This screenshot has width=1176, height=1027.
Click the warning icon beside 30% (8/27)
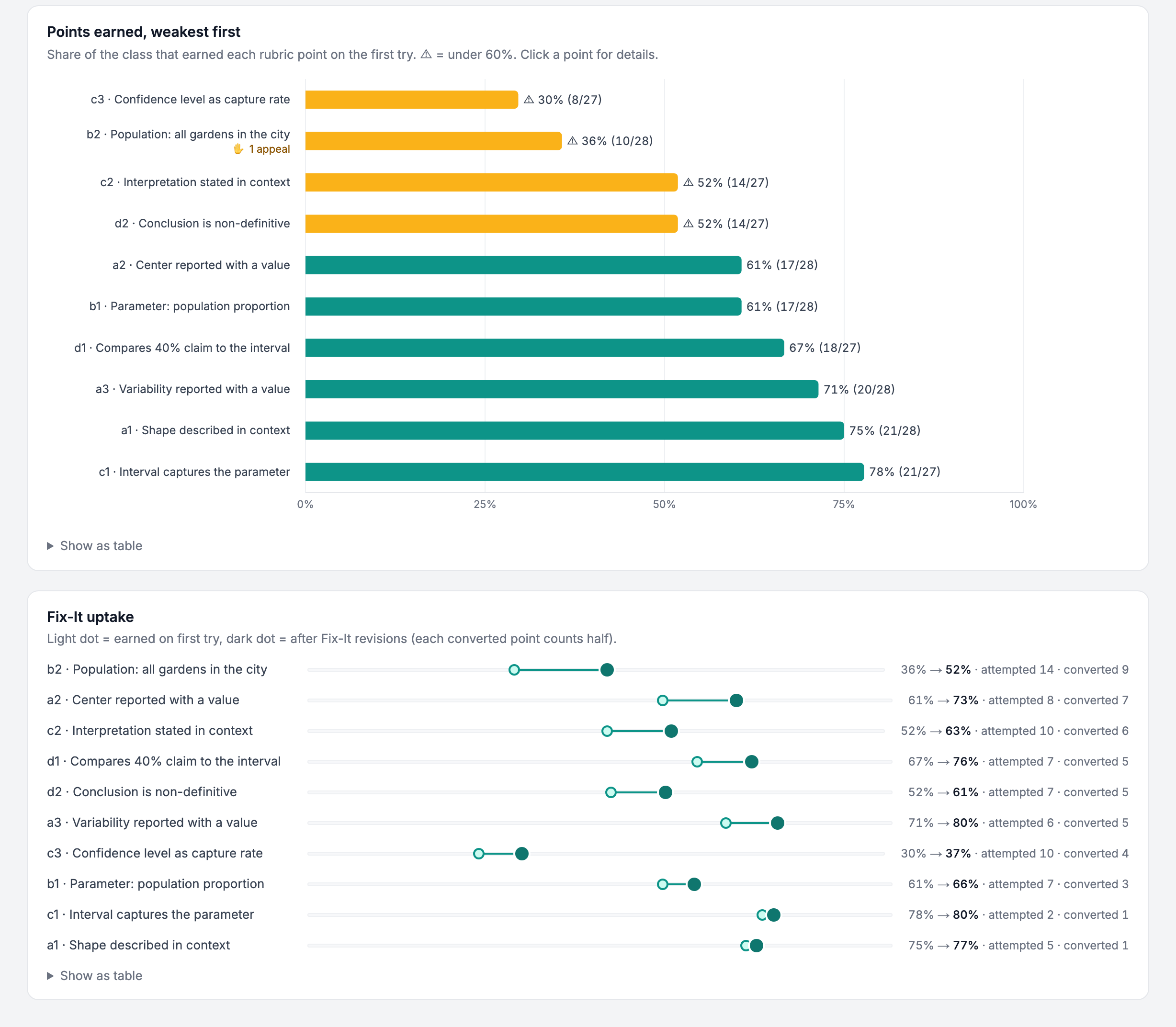tap(529, 100)
